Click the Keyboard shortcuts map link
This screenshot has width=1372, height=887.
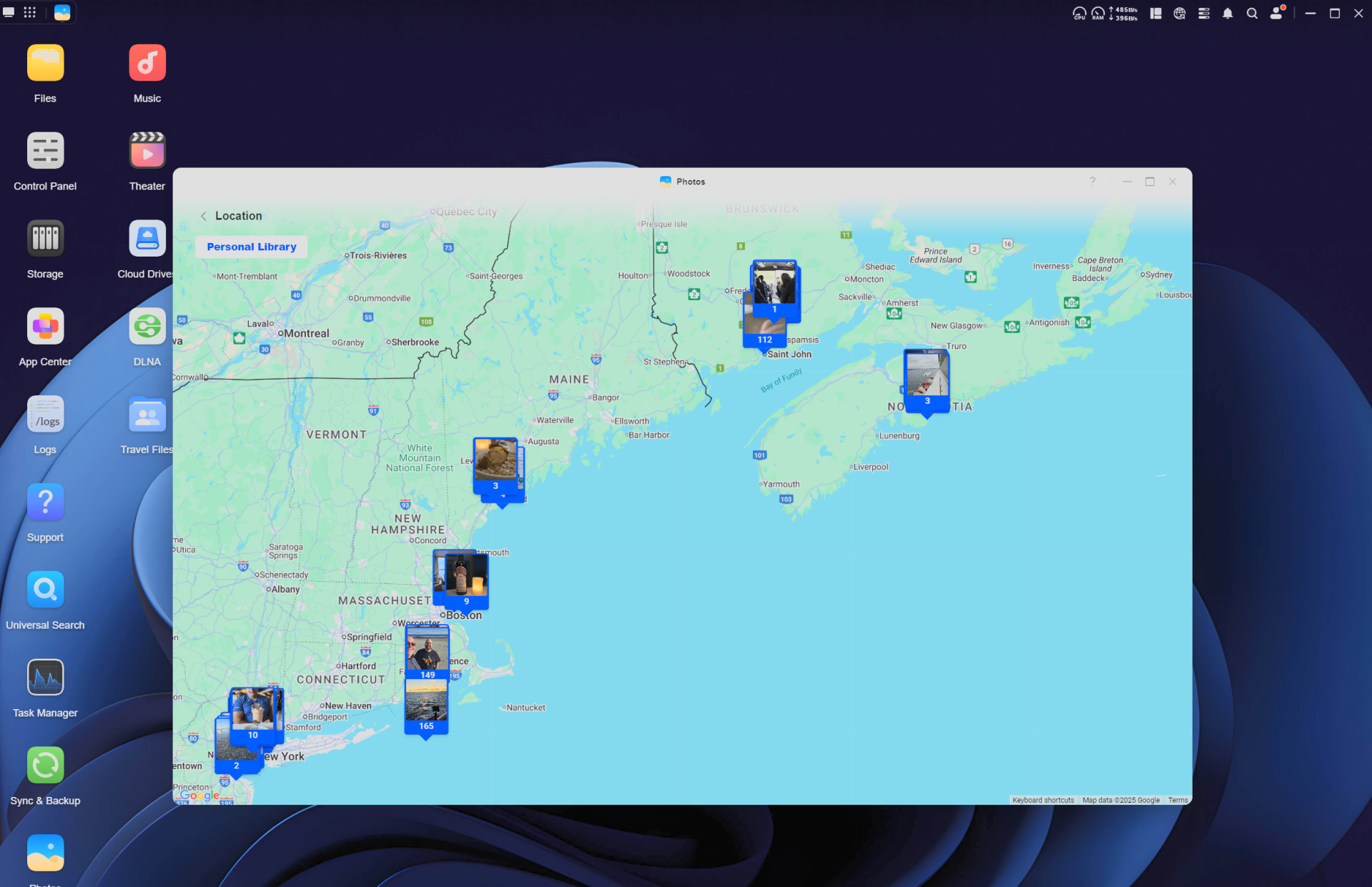pos(1042,800)
